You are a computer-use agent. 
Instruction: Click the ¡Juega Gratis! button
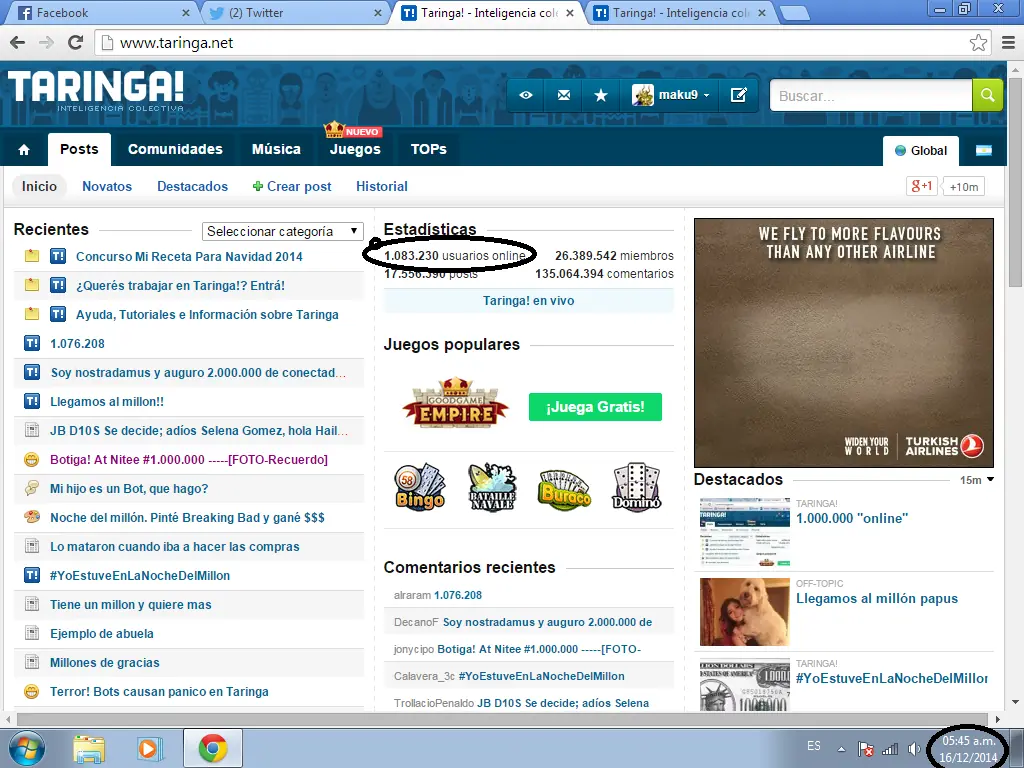tap(595, 407)
